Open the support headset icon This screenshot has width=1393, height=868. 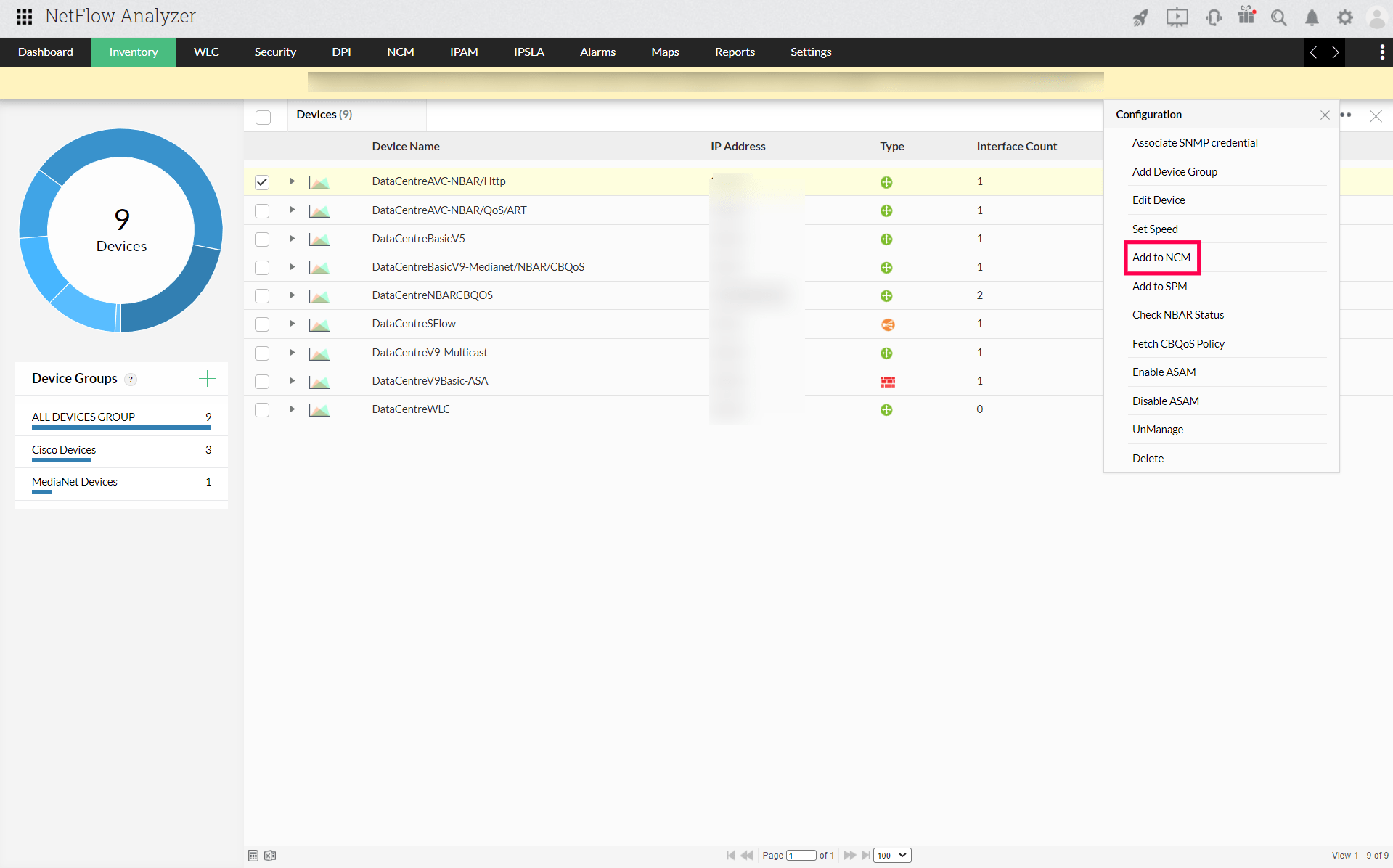1213,17
